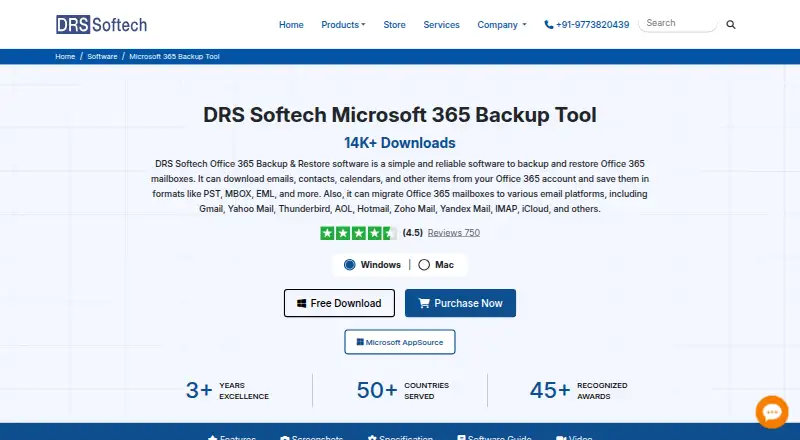Image resolution: width=800 pixels, height=440 pixels.
Task: Select the Windows radio button
Action: coord(349,265)
